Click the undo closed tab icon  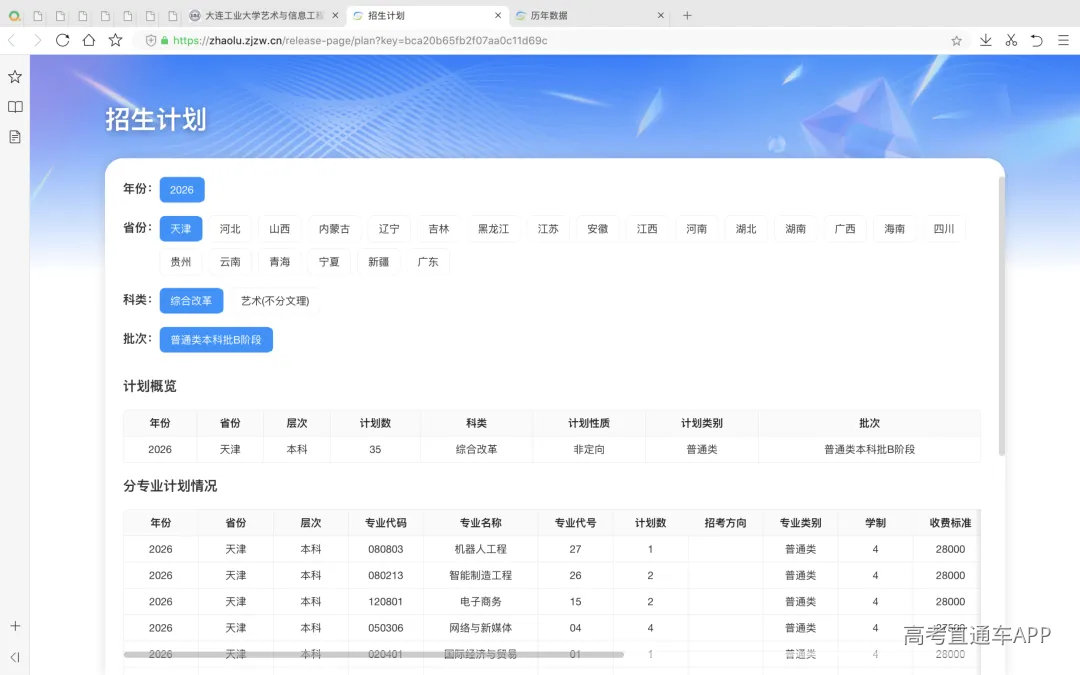tap(1037, 40)
